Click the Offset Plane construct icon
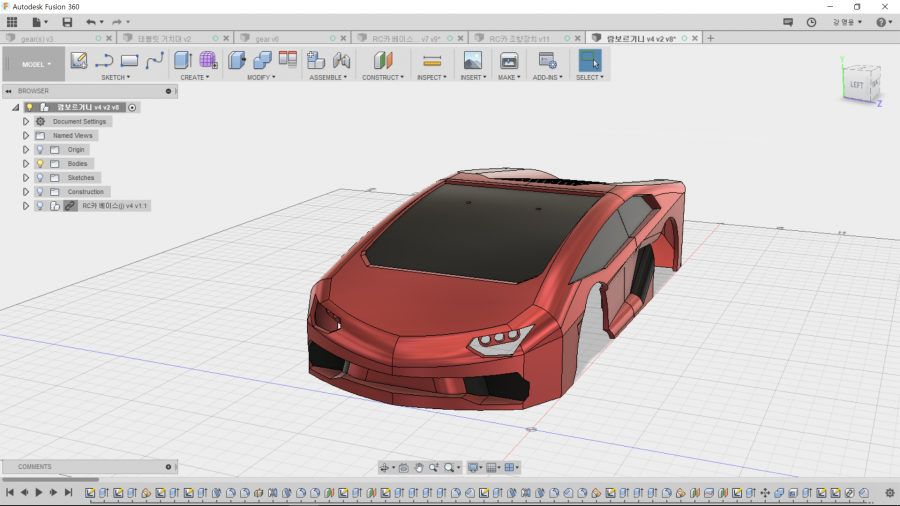Image resolution: width=900 pixels, height=506 pixels. point(383,60)
